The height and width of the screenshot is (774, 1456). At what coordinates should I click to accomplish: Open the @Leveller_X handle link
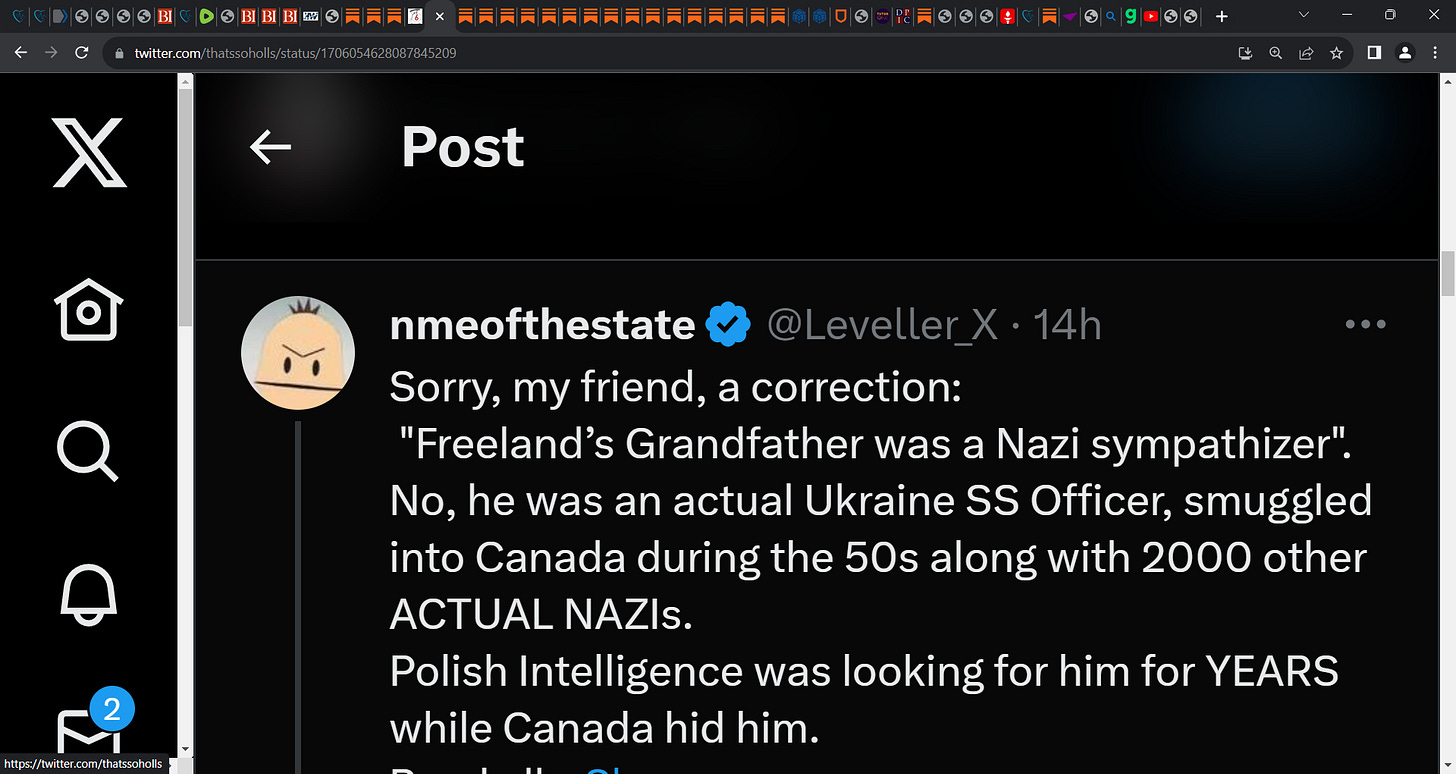click(882, 325)
